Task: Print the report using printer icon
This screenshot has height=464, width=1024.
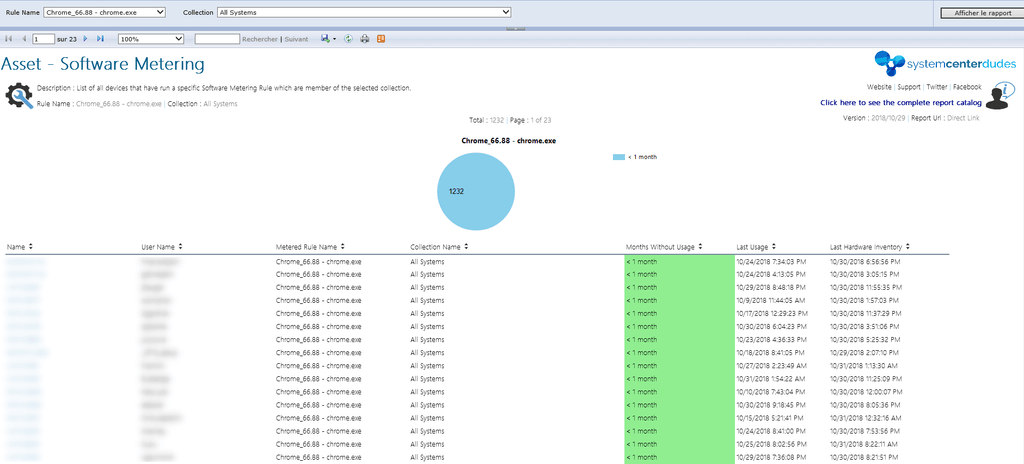Action: (364, 39)
